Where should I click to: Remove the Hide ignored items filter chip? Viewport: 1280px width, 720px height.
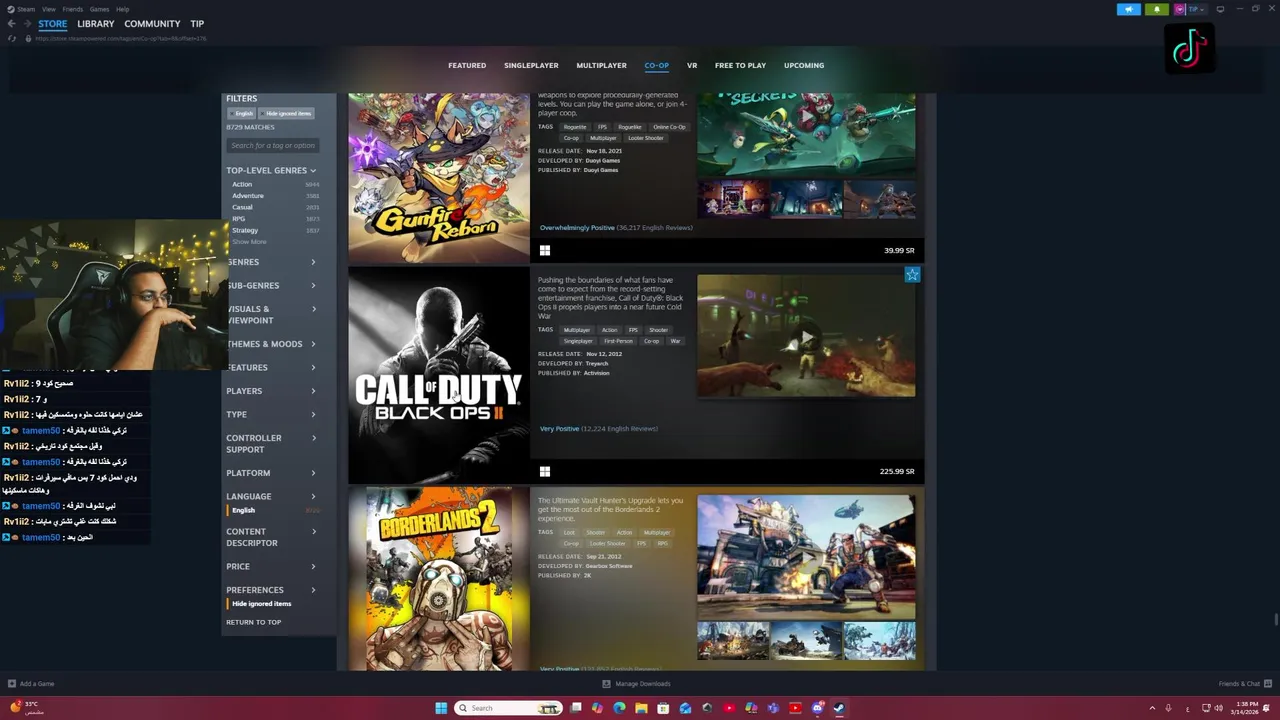pyautogui.click(x=288, y=113)
